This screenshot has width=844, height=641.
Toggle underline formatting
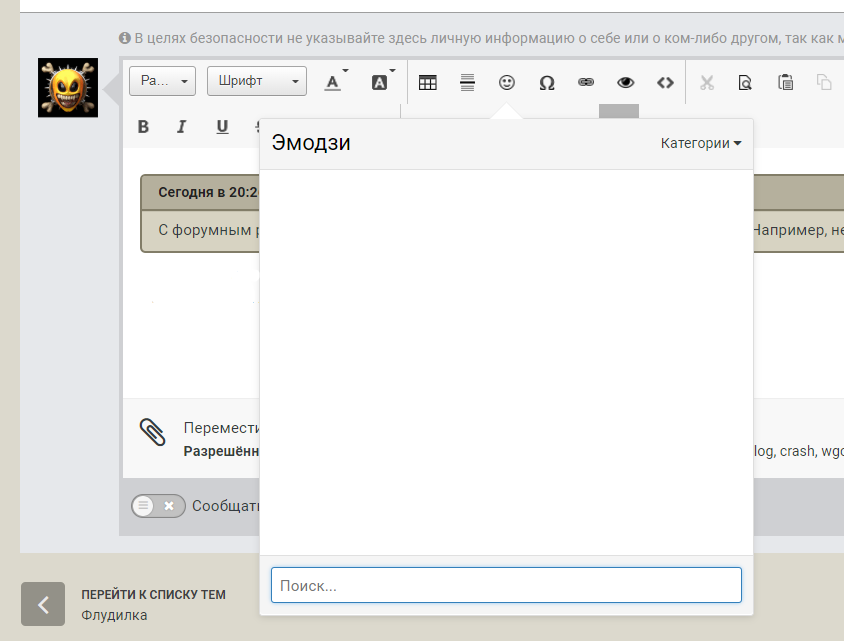click(x=222, y=126)
